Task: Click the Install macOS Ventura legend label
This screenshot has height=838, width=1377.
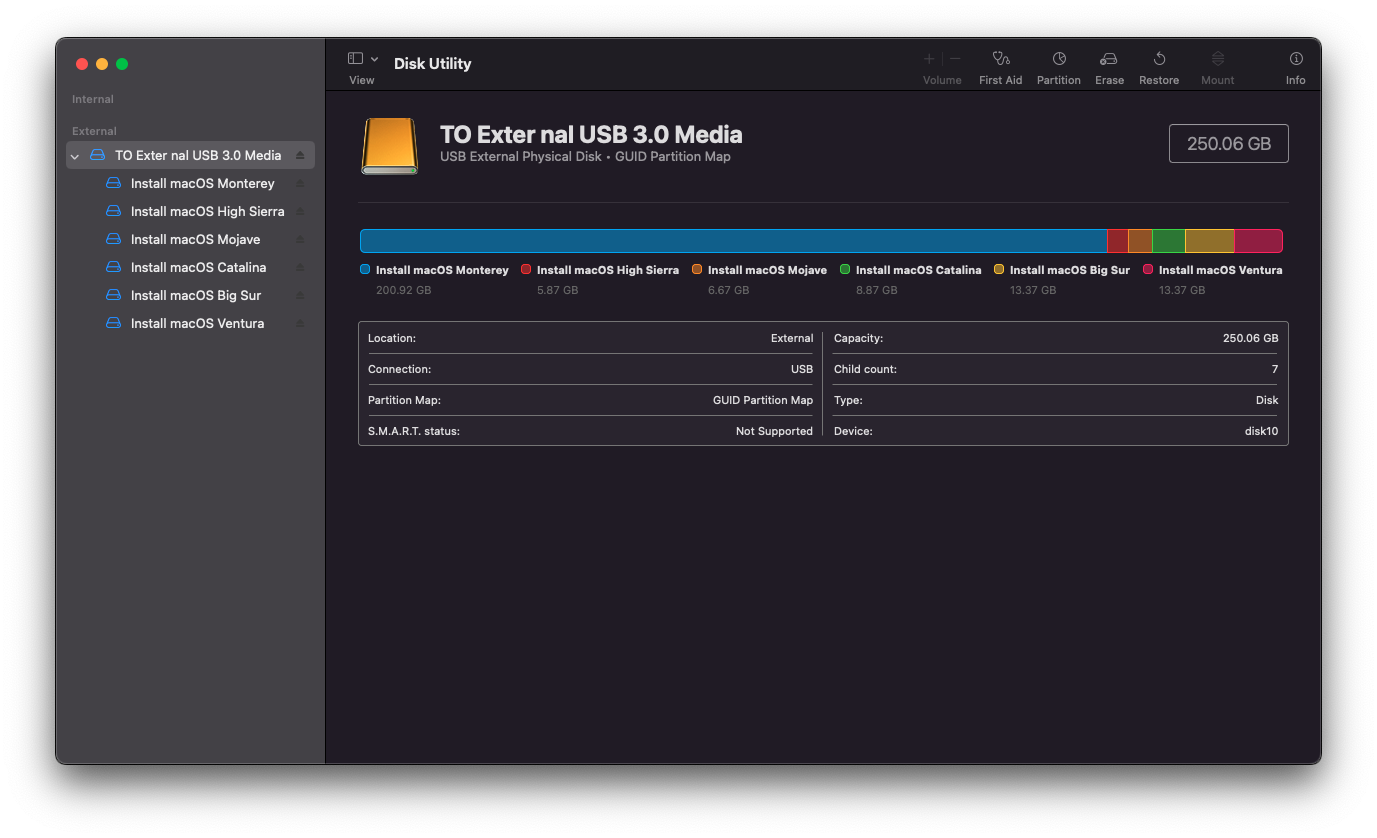Action: tap(1220, 270)
